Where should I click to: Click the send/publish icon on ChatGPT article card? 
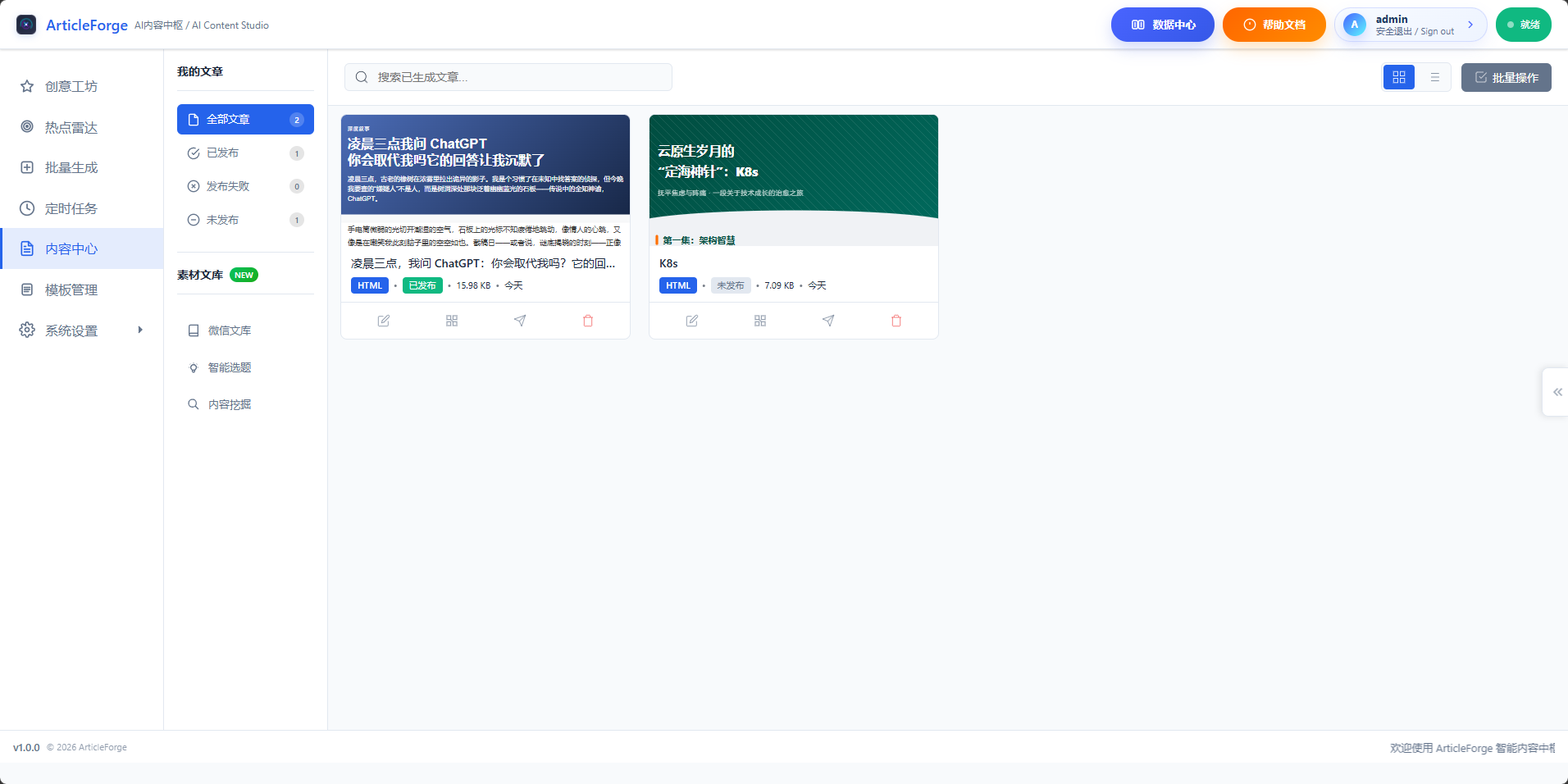pyautogui.click(x=519, y=321)
